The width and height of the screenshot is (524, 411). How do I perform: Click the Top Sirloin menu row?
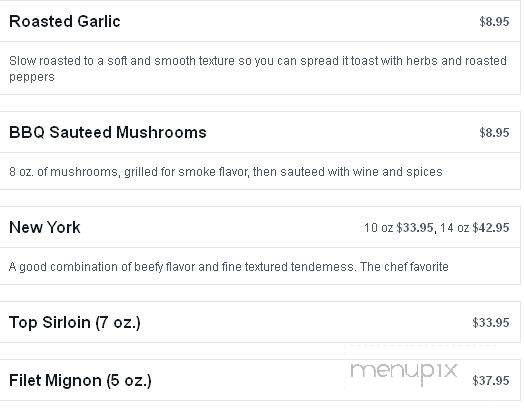click(260, 322)
